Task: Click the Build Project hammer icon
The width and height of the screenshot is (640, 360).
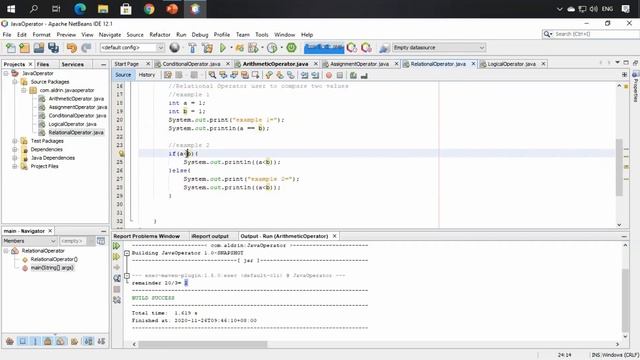Action: (192, 48)
